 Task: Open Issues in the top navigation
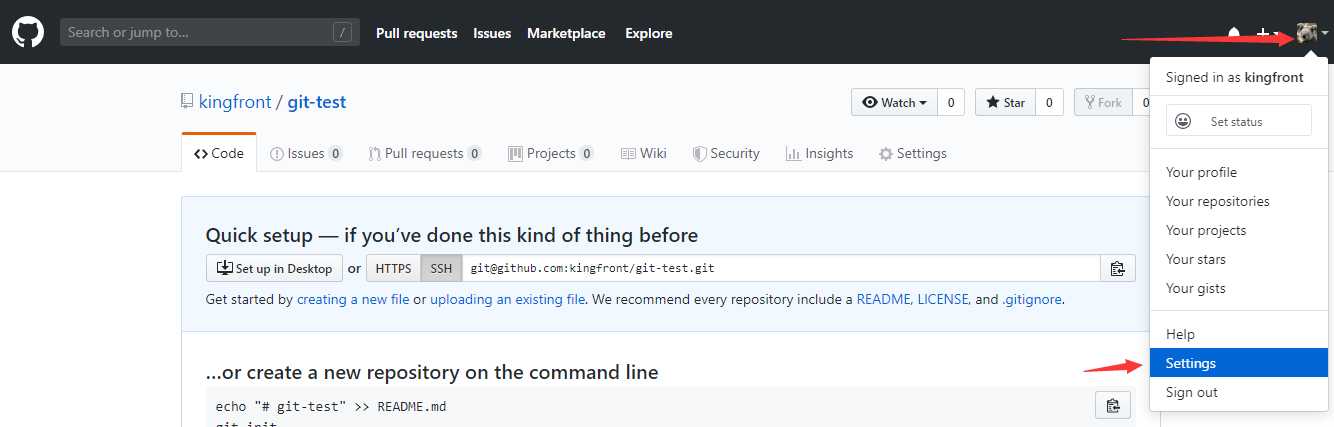click(492, 33)
